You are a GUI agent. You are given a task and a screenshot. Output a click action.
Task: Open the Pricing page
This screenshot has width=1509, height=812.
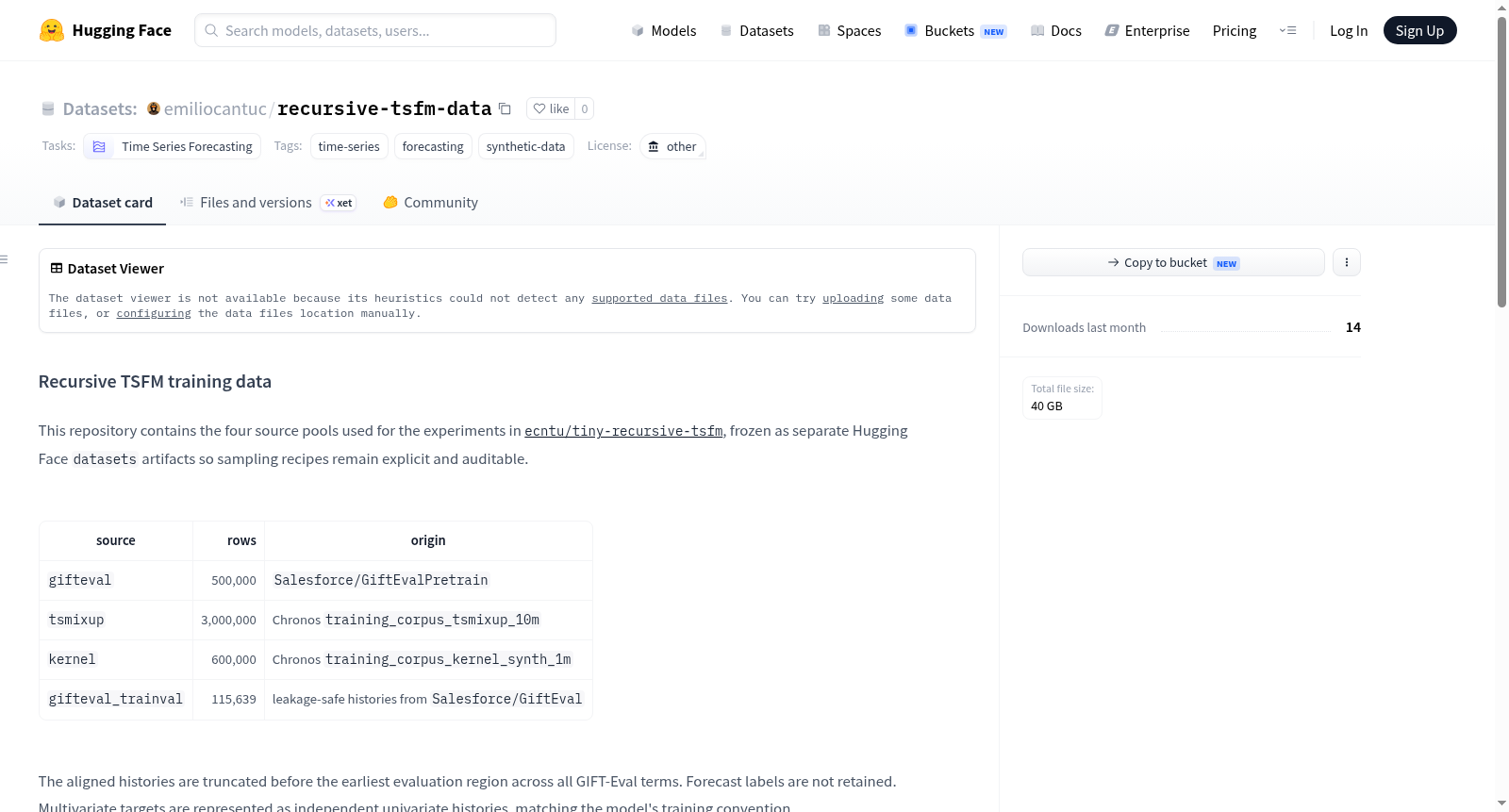click(1235, 30)
